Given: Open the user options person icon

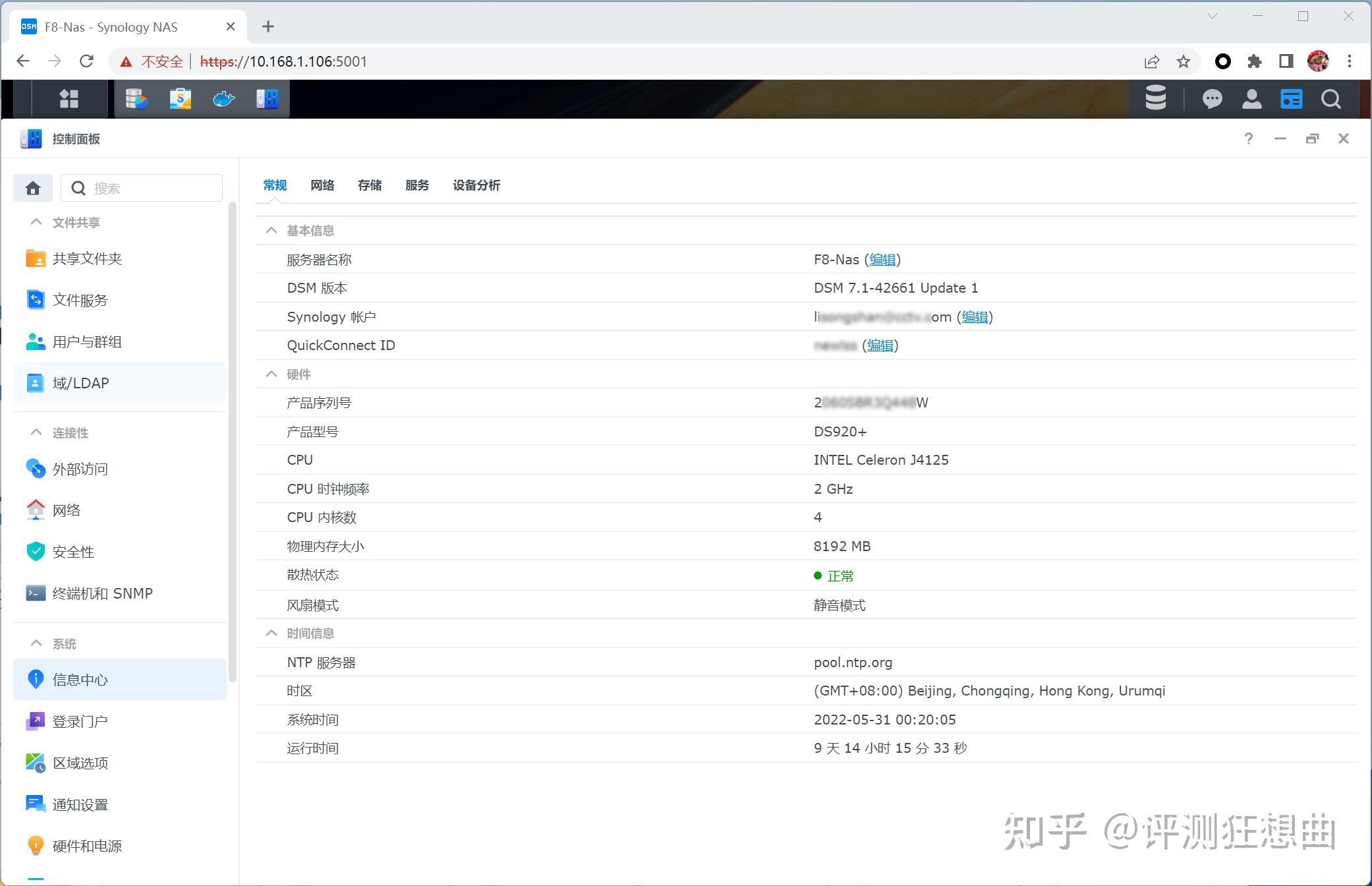Looking at the screenshot, I should click(x=1251, y=99).
